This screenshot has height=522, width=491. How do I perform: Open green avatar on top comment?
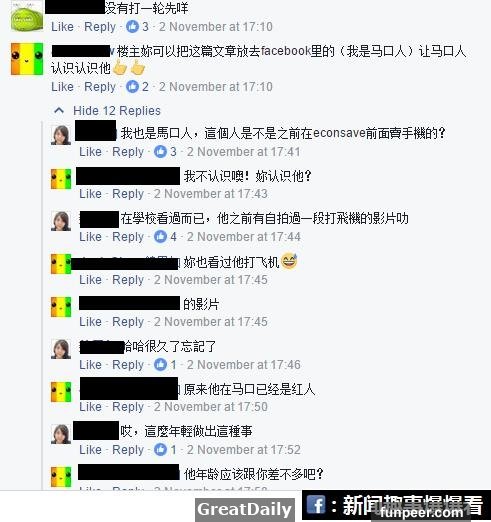click(x=27, y=16)
